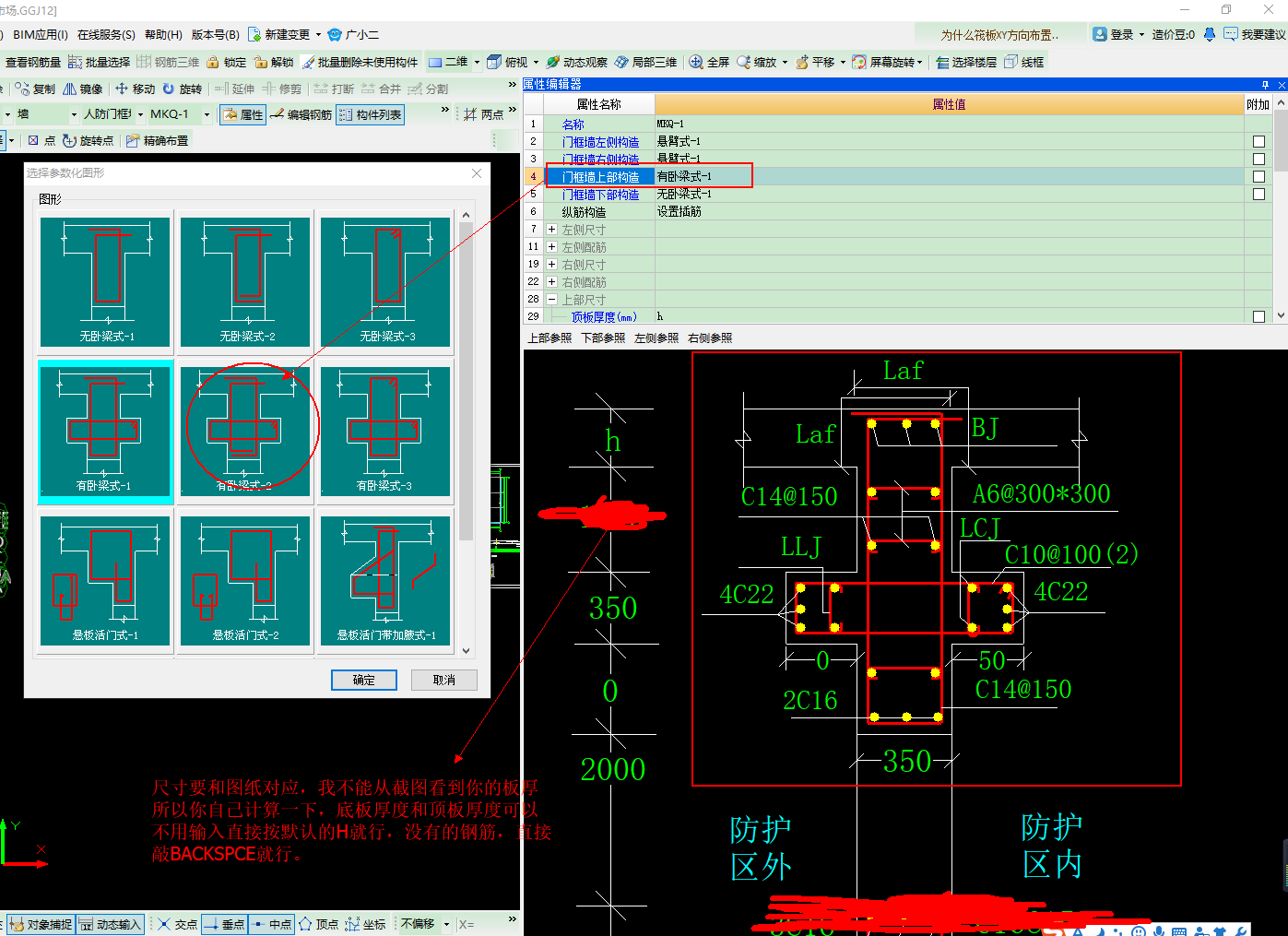
Task: Switch to the 右侧参照 tab
Action: pos(710,338)
